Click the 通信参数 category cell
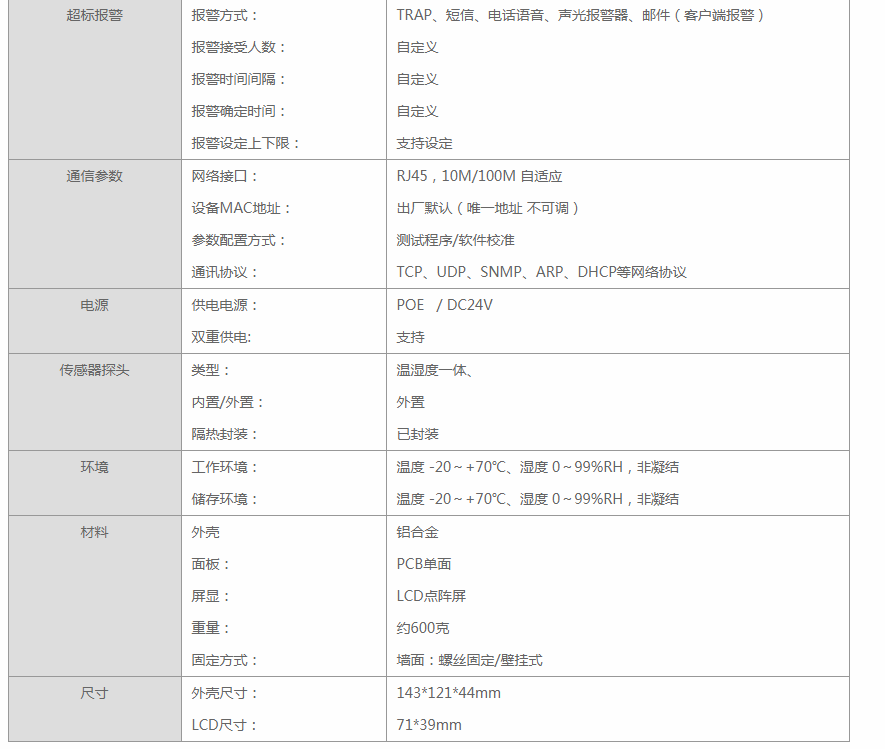The height and width of the screenshot is (749, 885). tap(95, 177)
